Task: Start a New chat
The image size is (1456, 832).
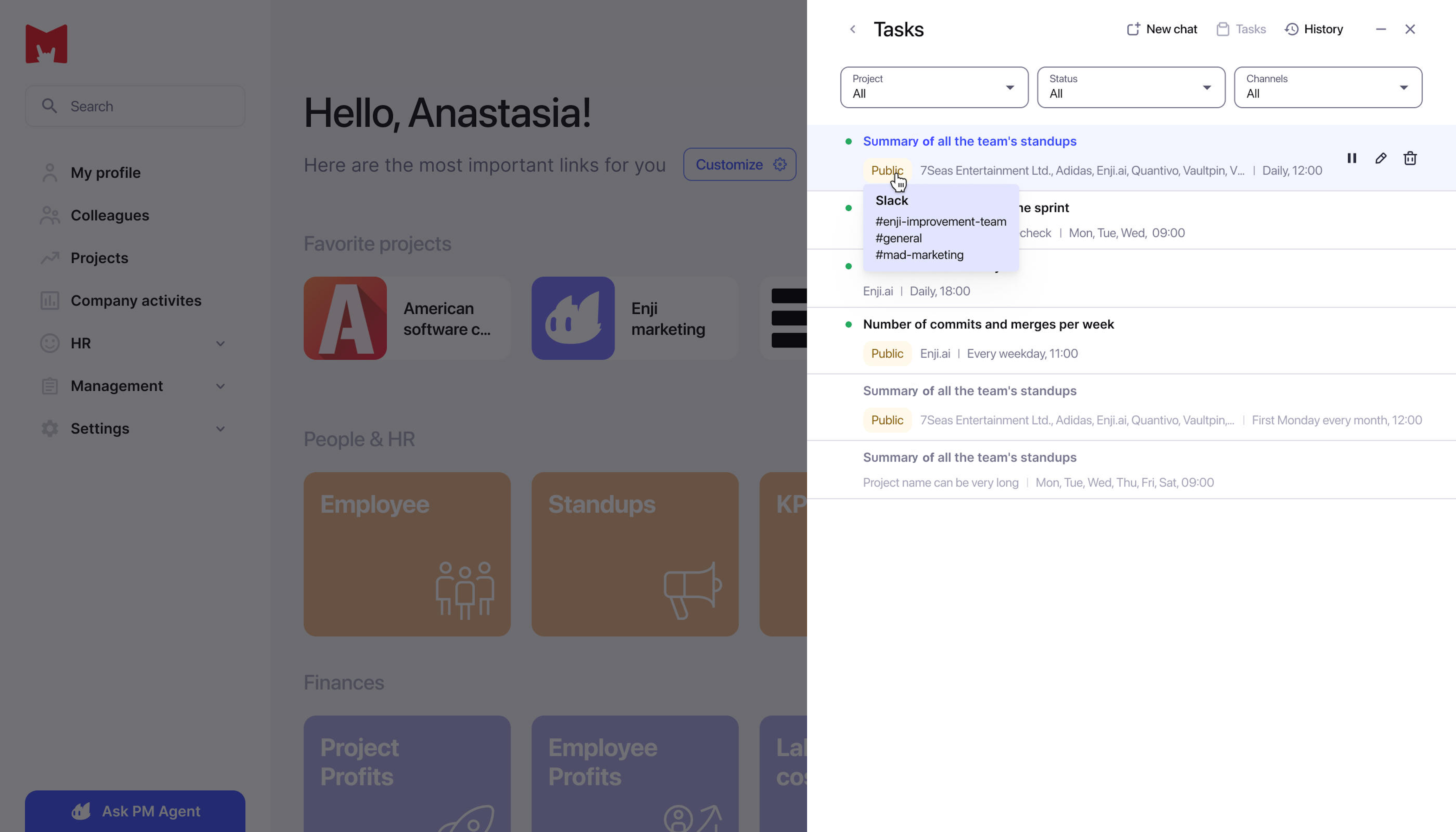Action: click(1162, 29)
